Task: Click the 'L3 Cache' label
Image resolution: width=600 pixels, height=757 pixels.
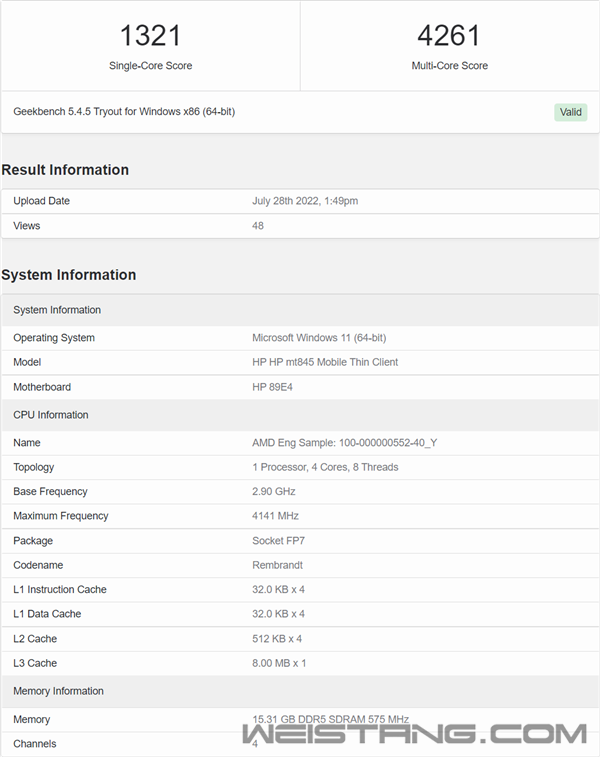Action: pos(35,663)
